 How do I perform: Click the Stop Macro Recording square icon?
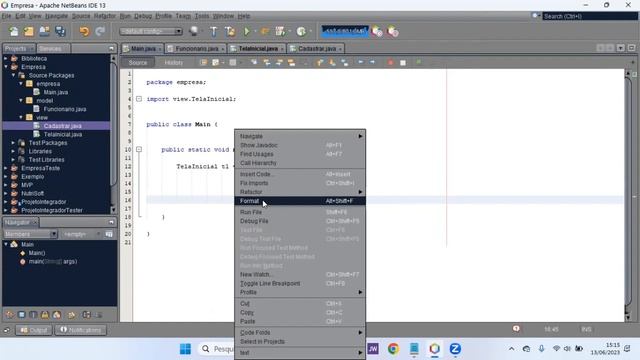click(403, 62)
